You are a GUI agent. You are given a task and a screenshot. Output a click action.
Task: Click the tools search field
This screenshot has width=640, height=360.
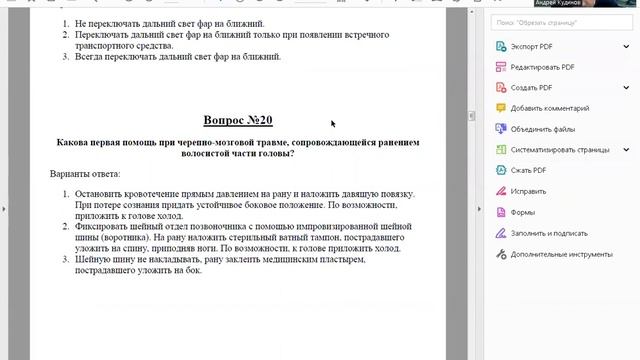coord(562,22)
